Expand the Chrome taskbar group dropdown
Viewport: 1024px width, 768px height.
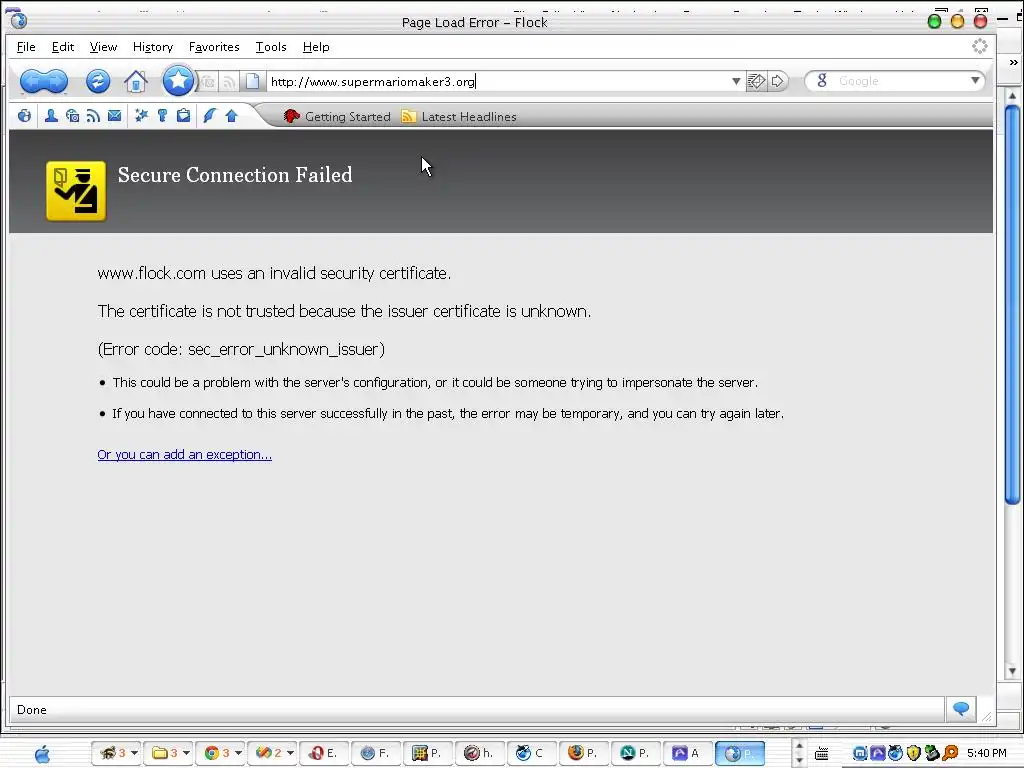coord(238,753)
